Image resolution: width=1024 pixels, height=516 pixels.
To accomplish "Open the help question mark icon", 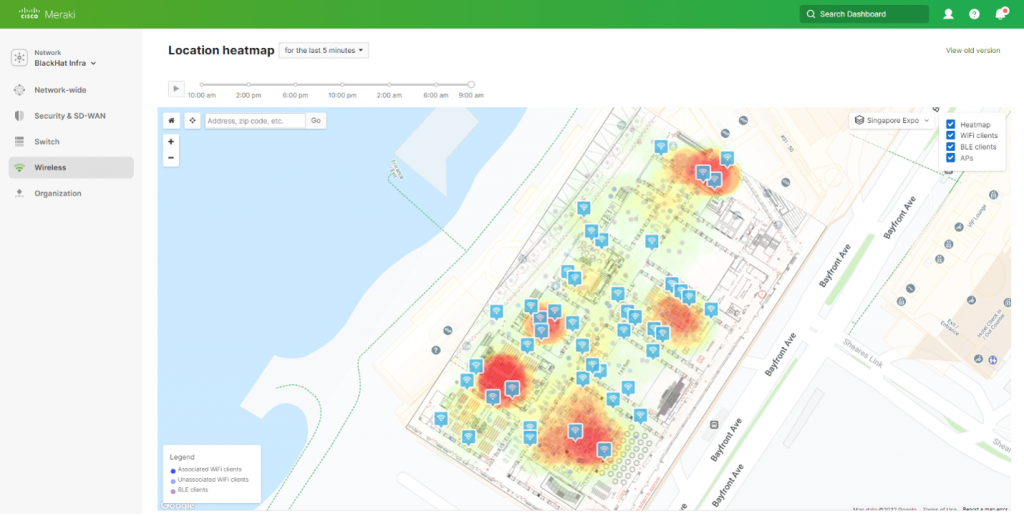I will (x=974, y=14).
